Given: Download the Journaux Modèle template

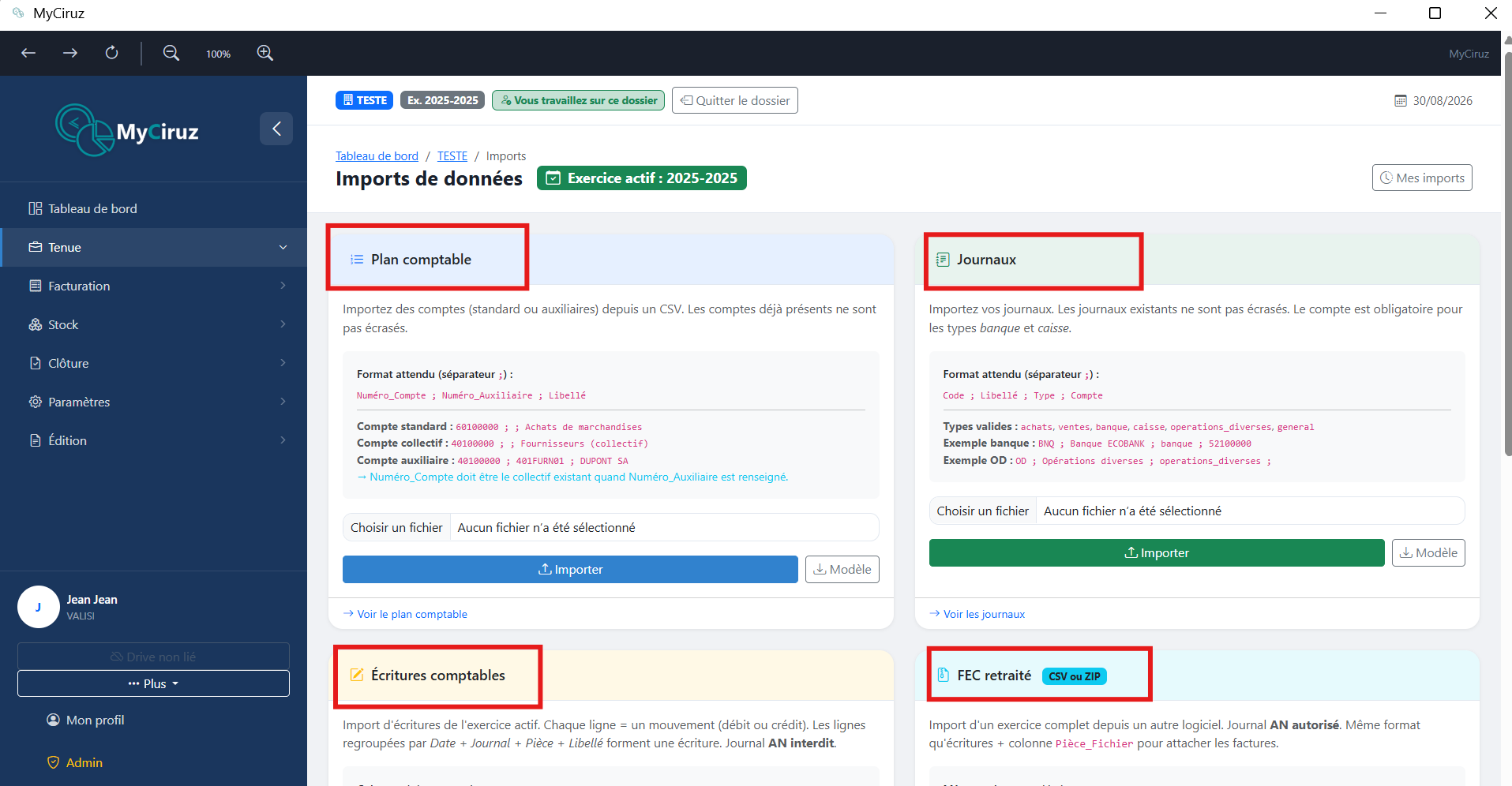Looking at the screenshot, I should coord(1428,553).
